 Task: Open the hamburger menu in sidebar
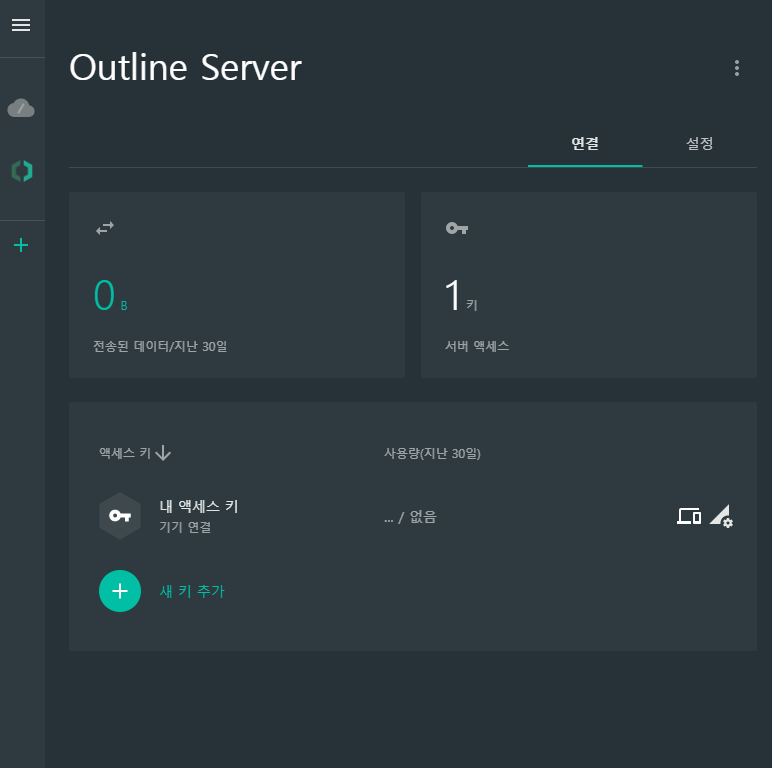pyautogui.click(x=21, y=25)
